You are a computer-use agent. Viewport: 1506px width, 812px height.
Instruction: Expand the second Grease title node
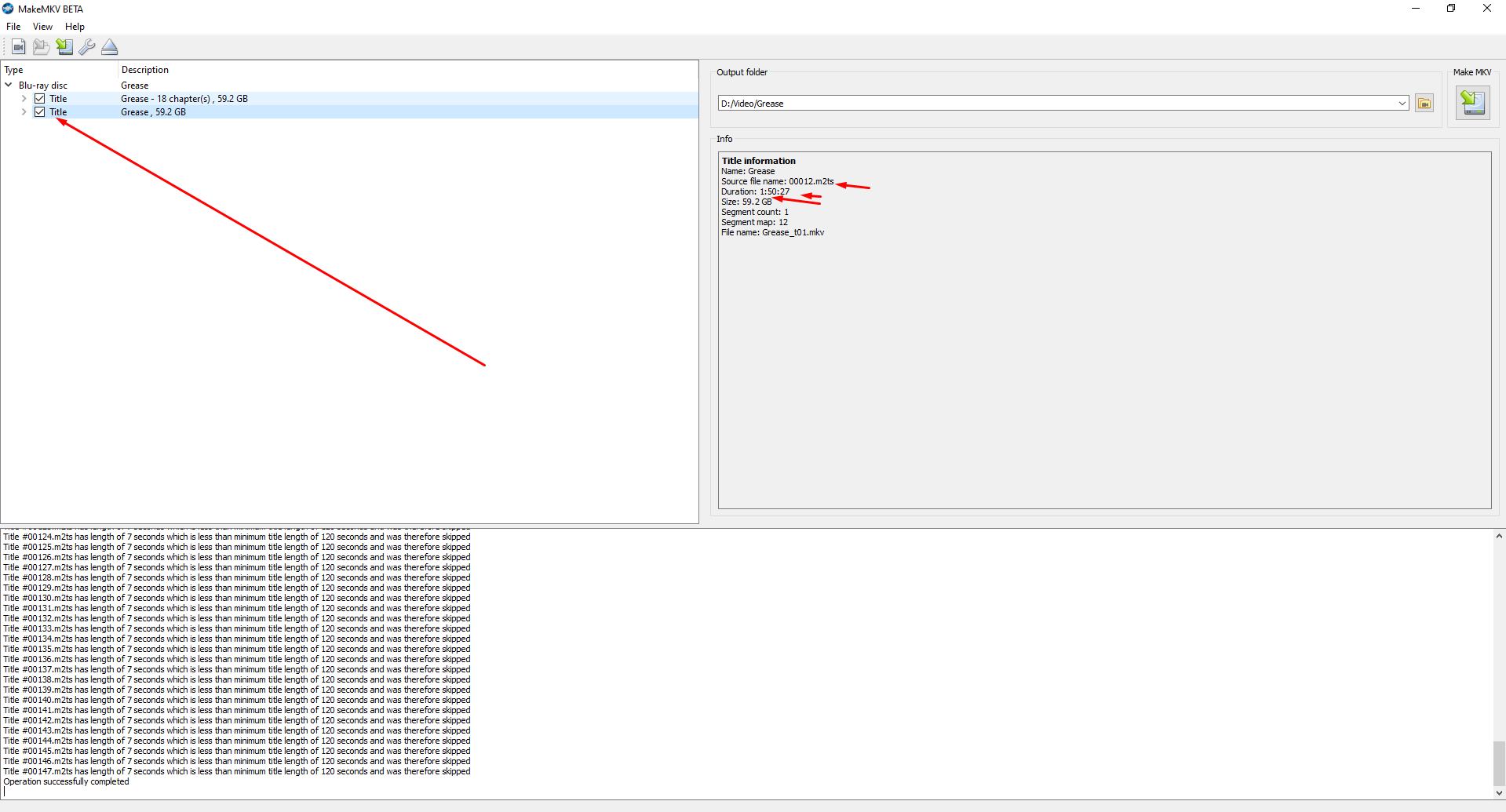pyautogui.click(x=24, y=112)
